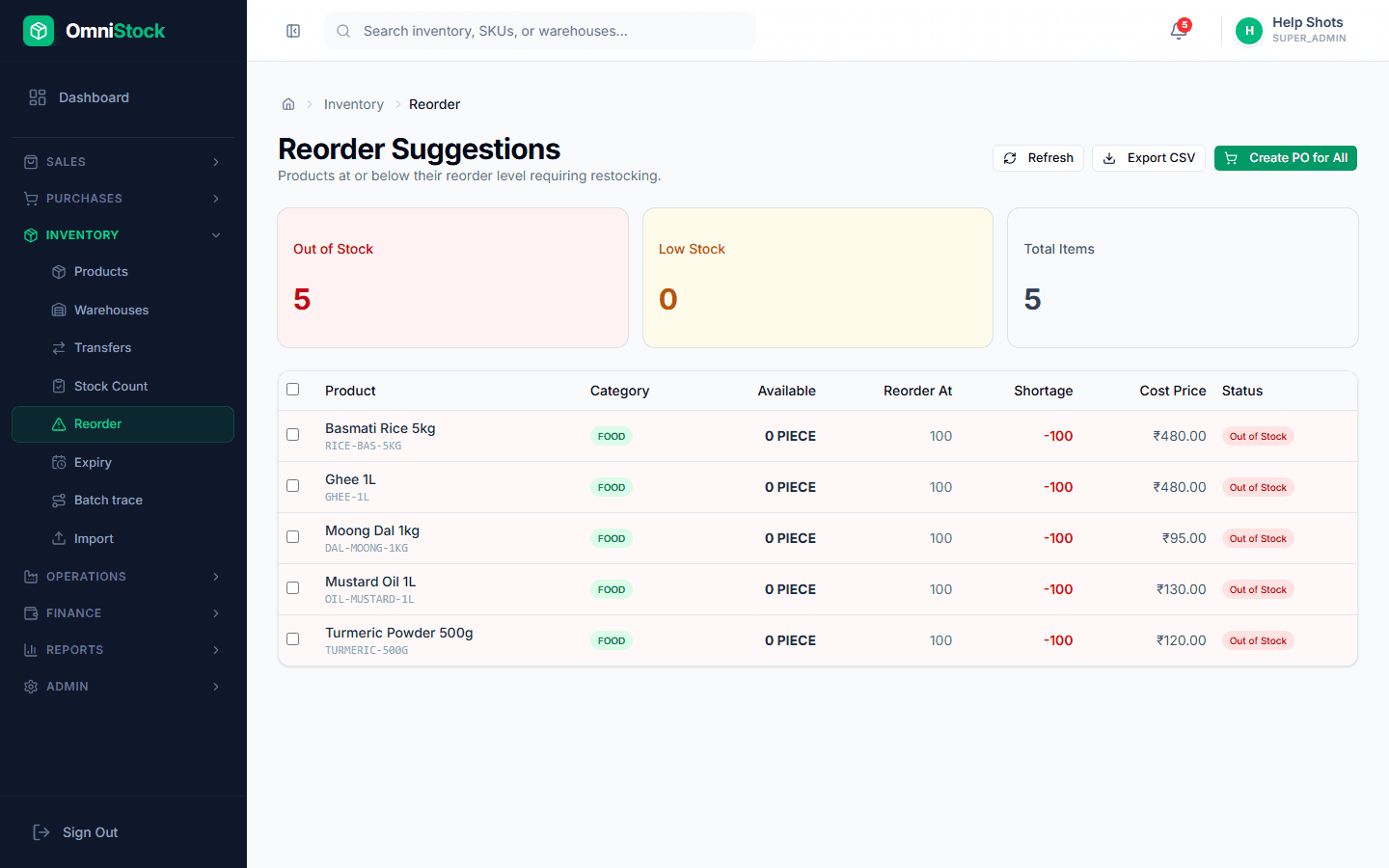Click the Sign Out arrow icon
This screenshot has width=1389, height=868.
coord(41,832)
